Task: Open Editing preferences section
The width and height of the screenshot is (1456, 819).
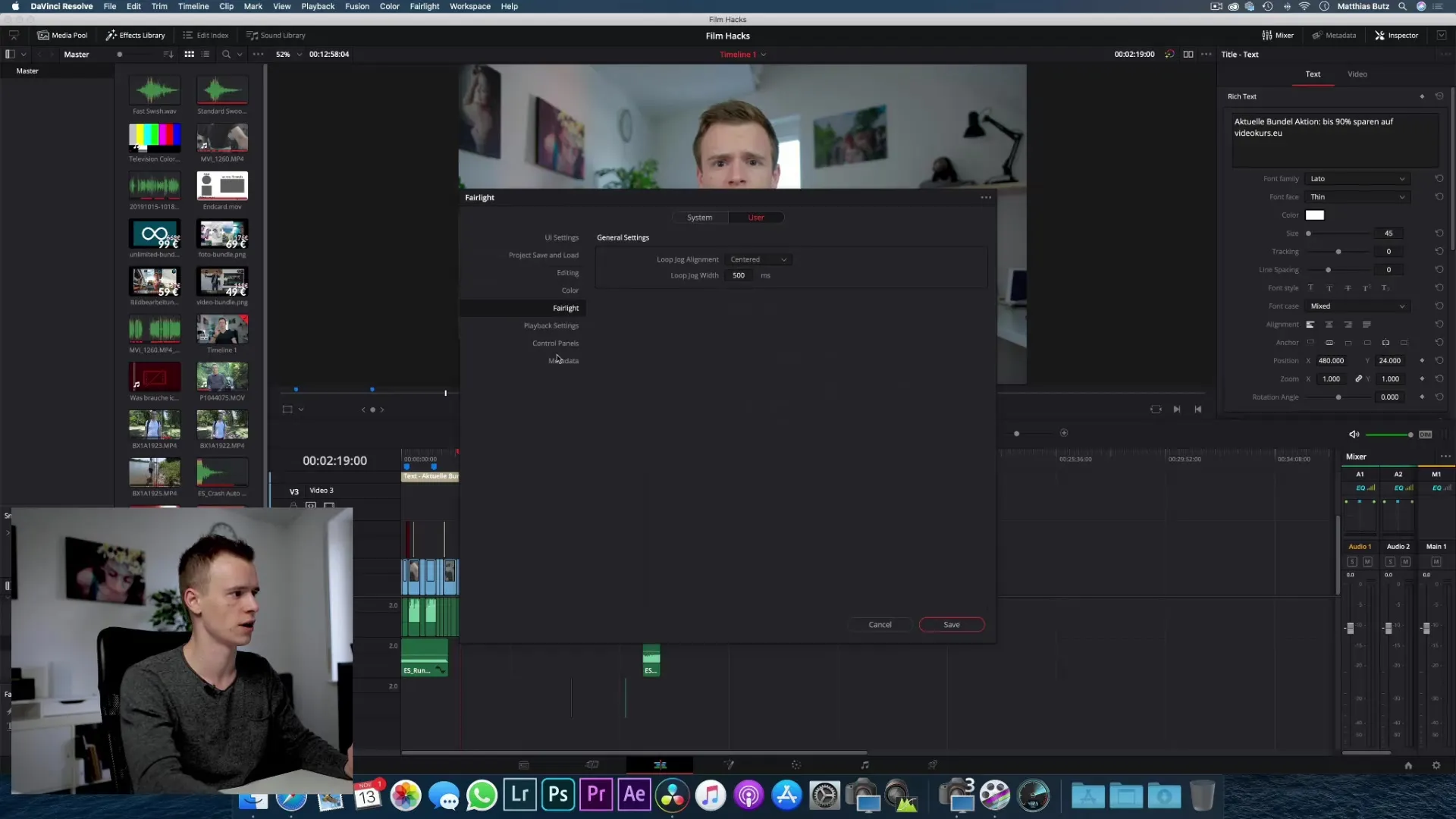Action: coord(568,273)
